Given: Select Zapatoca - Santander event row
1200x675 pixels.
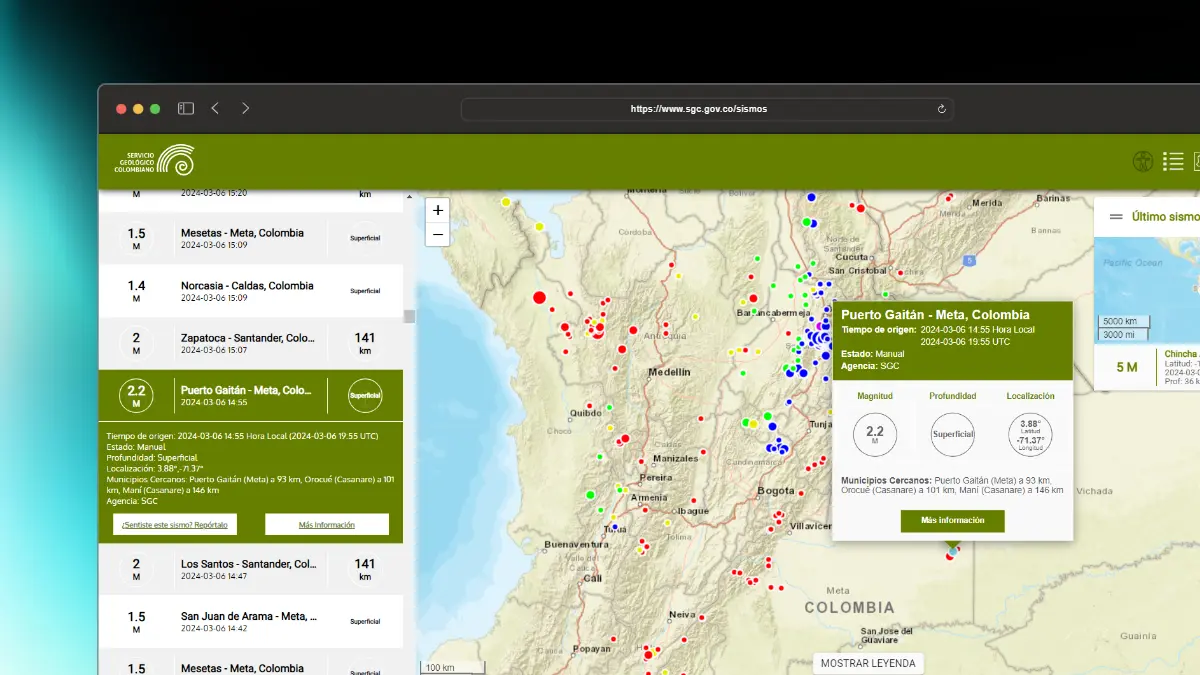Looking at the screenshot, I should coord(251,344).
